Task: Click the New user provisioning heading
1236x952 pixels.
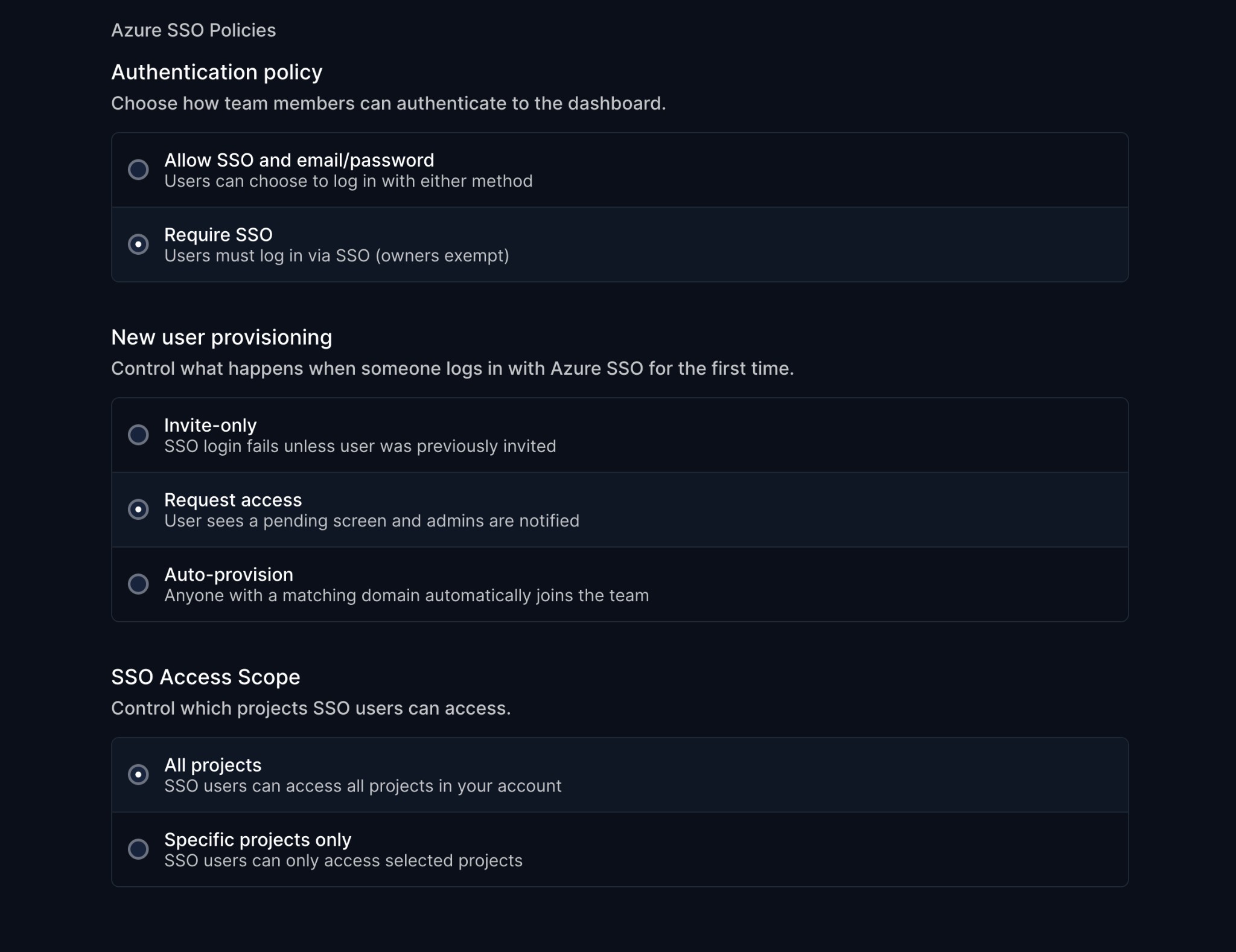Action: tap(222, 337)
